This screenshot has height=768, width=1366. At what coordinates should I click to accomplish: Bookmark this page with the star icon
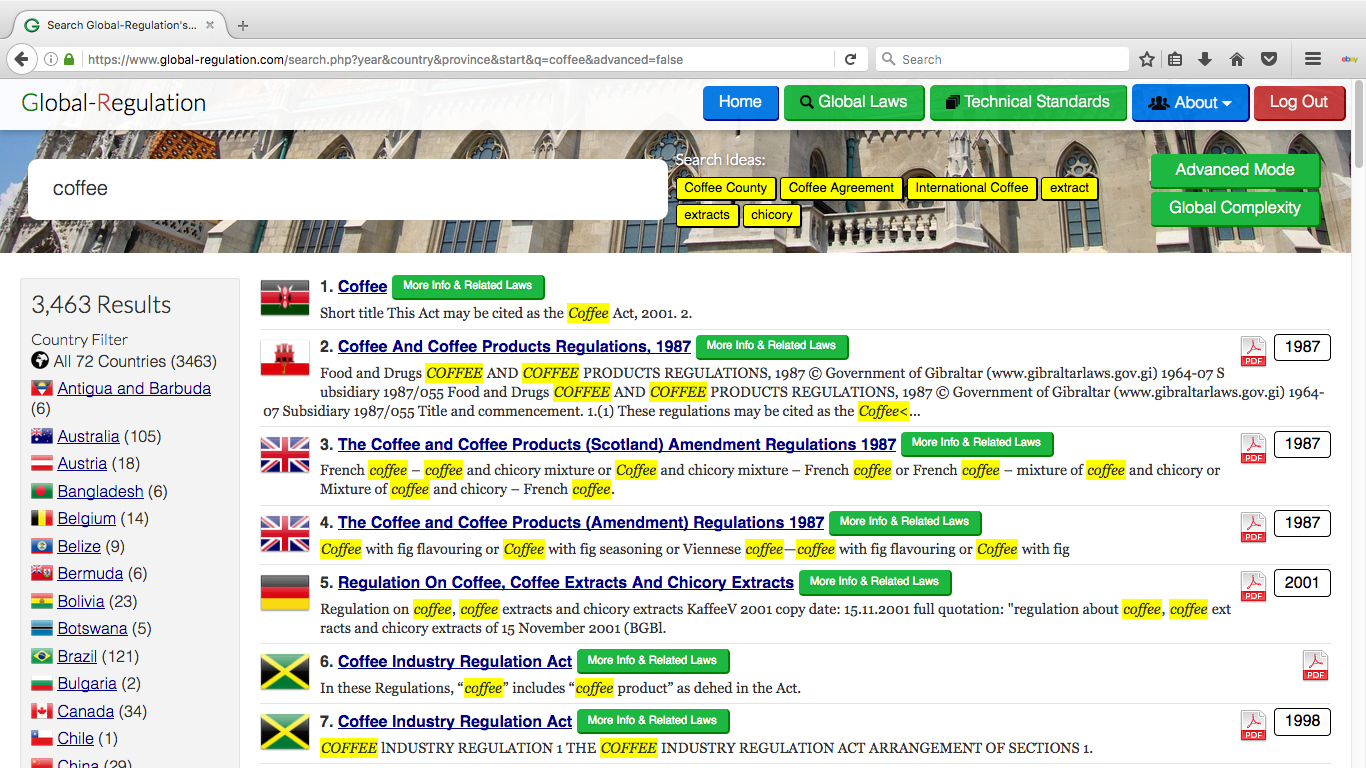tap(1147, 59)
